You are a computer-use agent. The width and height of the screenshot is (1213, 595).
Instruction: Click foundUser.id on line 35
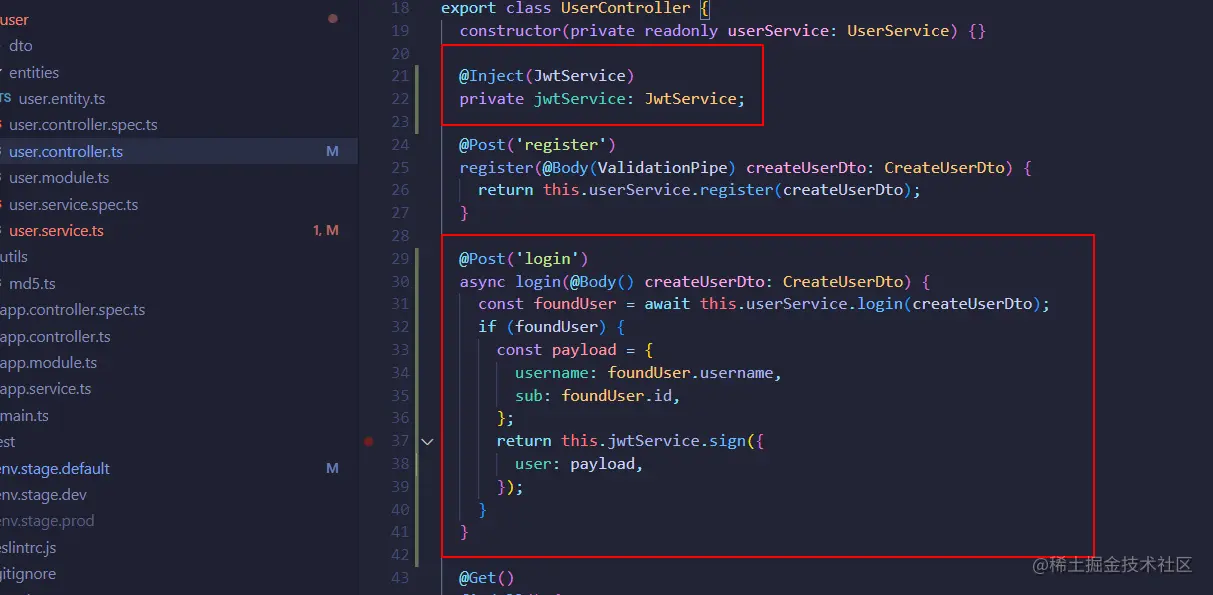tap(616, 396)
